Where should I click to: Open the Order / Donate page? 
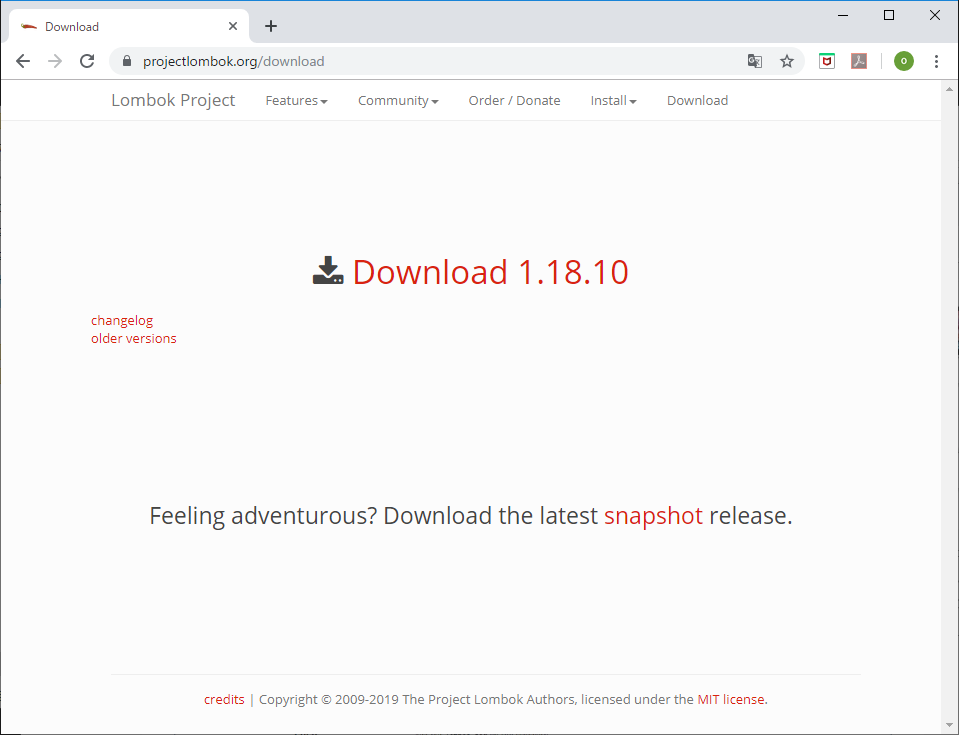[514, 101]
